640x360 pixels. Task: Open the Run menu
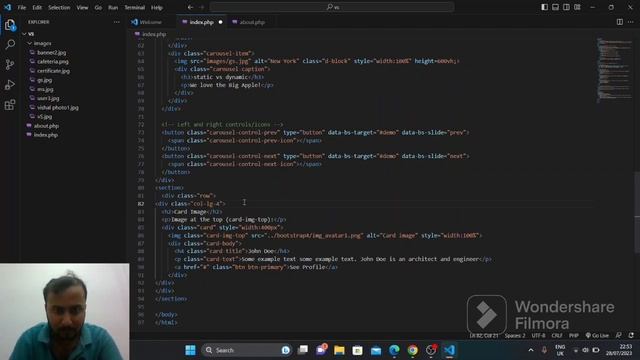tap(113, 7)
